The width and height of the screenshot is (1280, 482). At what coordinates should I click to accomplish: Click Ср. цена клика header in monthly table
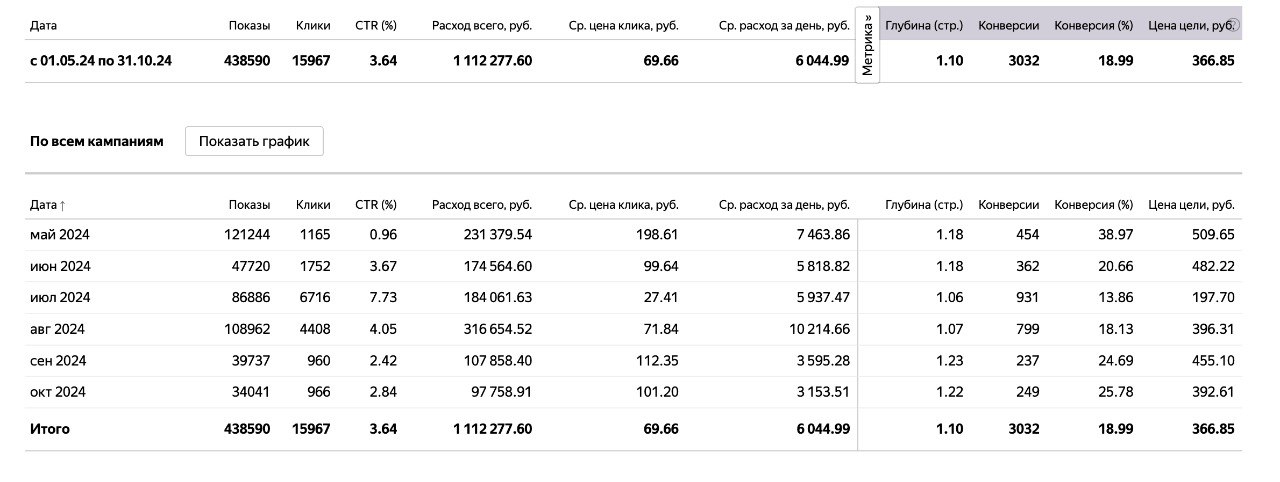(623, 205)
